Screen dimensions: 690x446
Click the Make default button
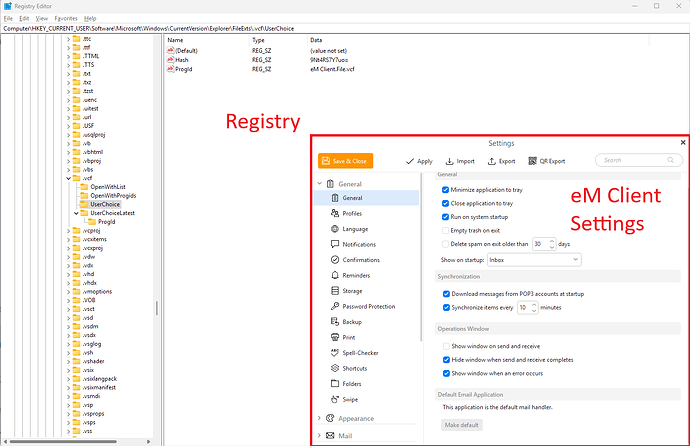[461, 425]
